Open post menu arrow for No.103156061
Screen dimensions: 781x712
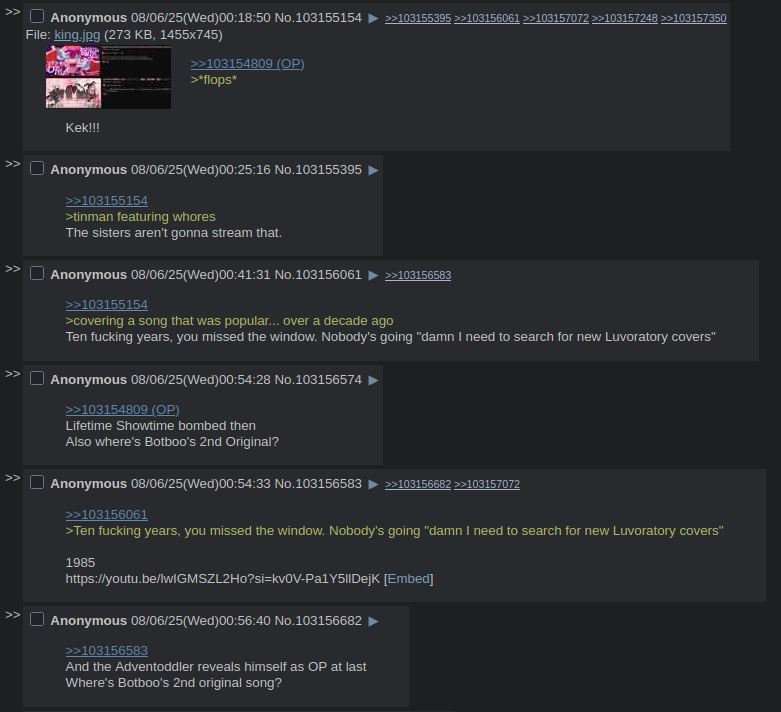tap(373, 276)
